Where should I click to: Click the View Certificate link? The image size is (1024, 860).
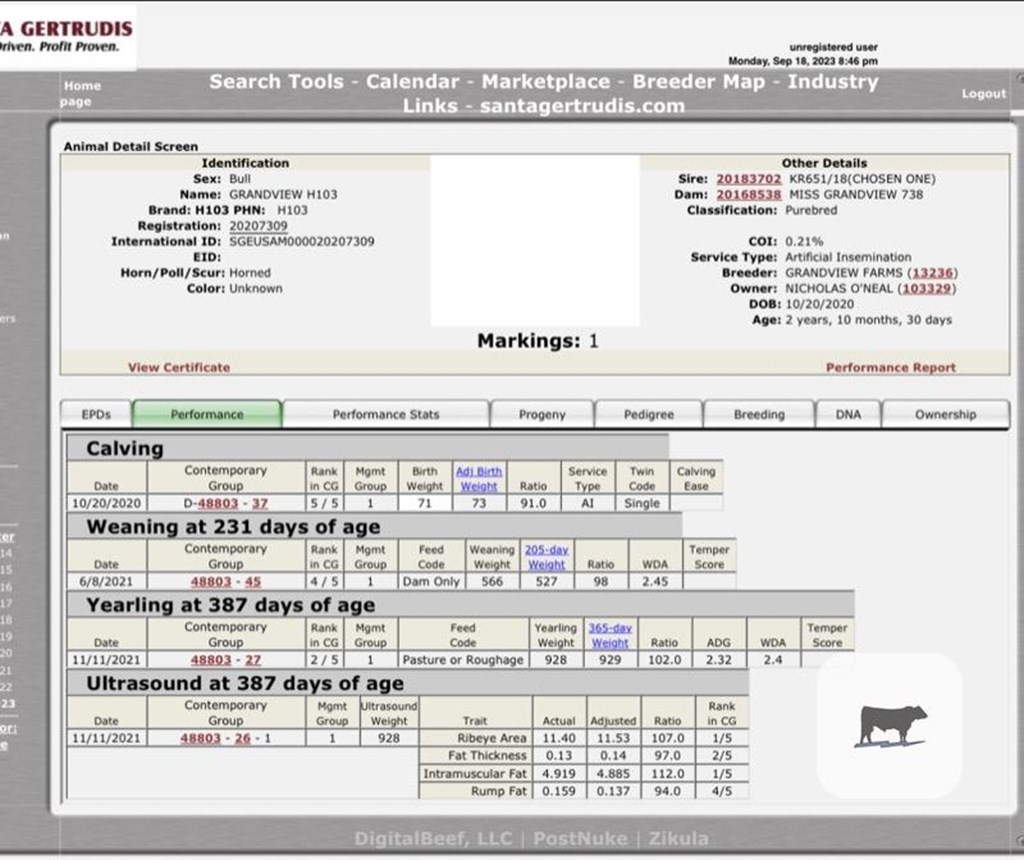click(178, 367)
